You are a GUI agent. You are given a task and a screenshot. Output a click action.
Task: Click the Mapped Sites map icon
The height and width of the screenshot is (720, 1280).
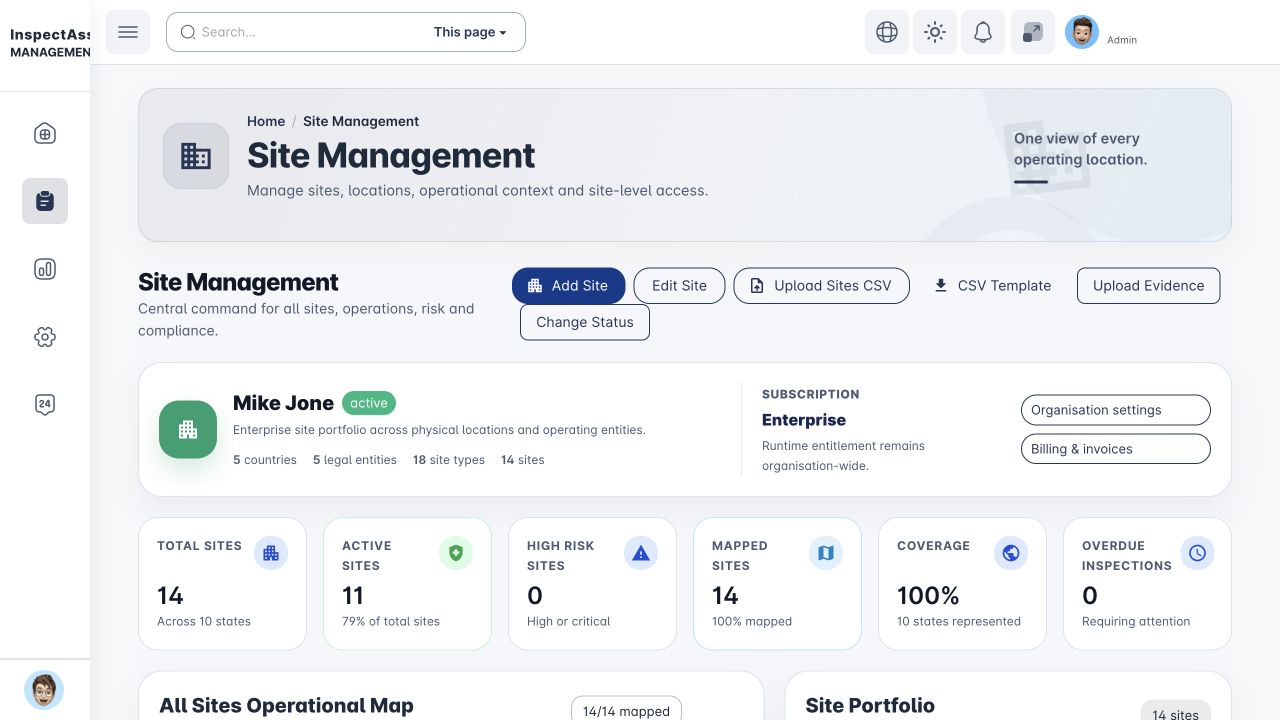coord(826,553)
